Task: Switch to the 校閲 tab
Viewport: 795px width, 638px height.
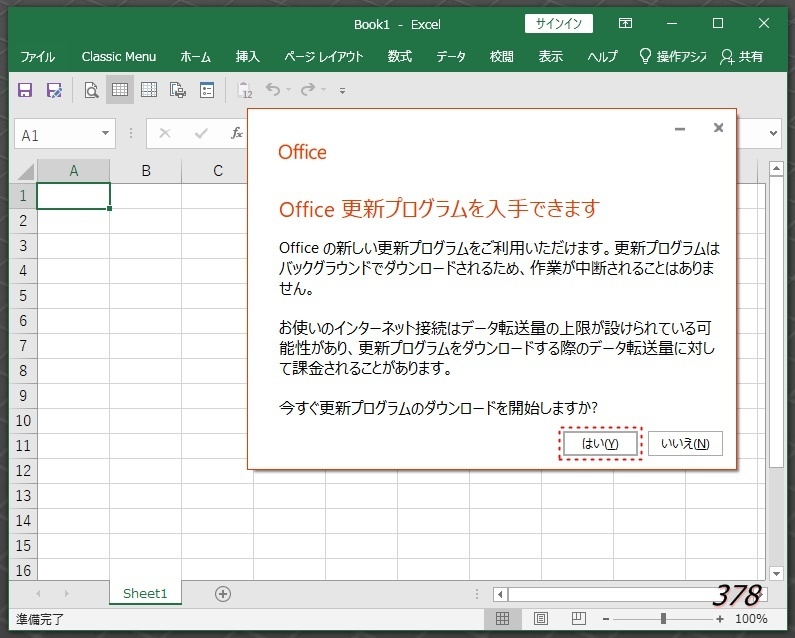Action: coord(501,56)
